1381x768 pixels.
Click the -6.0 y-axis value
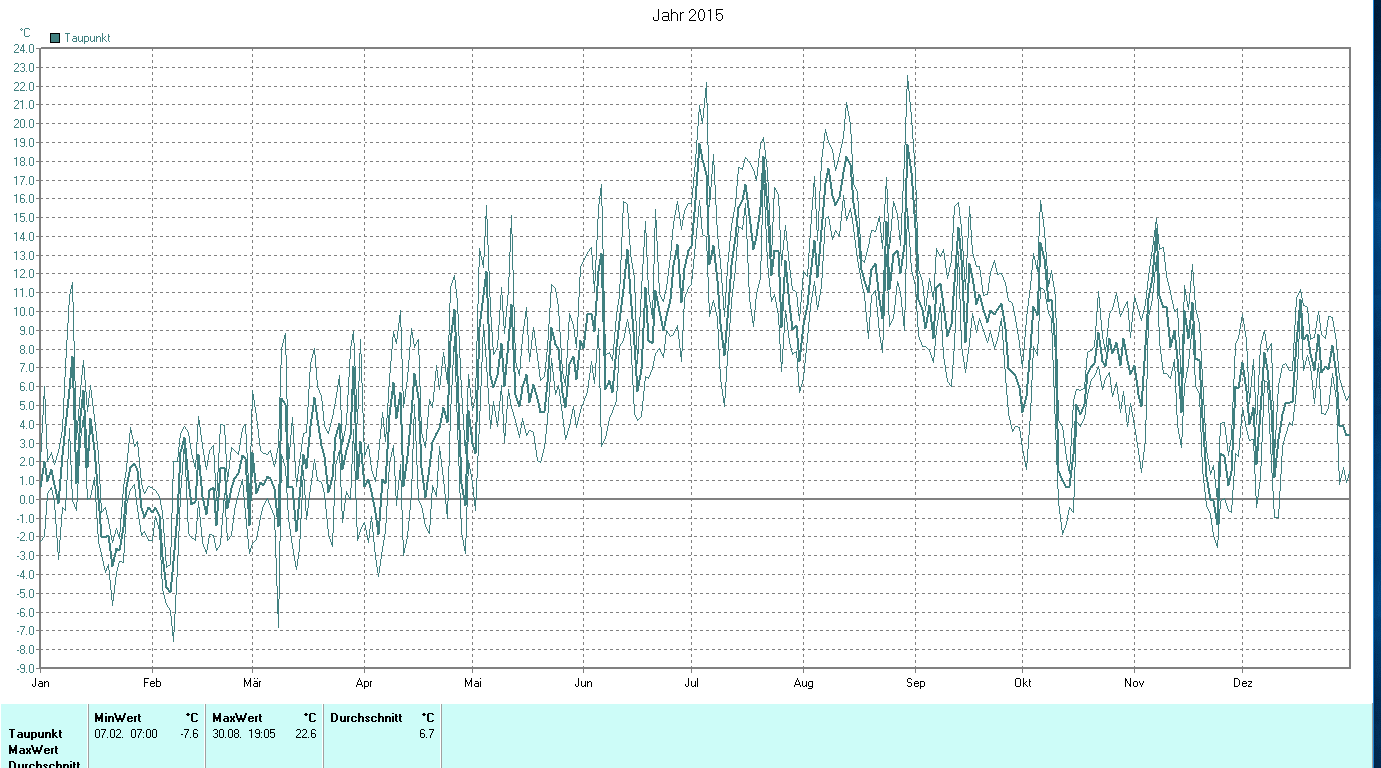(x=25, y=612)
